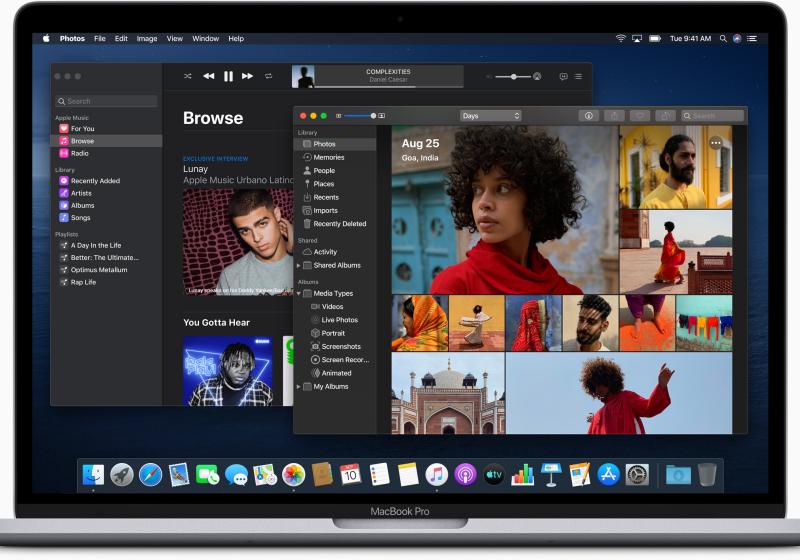This screenshot has height=560, width=800.
Task: Click the Info button in Photos toolbar
Action: coord(588,116)
